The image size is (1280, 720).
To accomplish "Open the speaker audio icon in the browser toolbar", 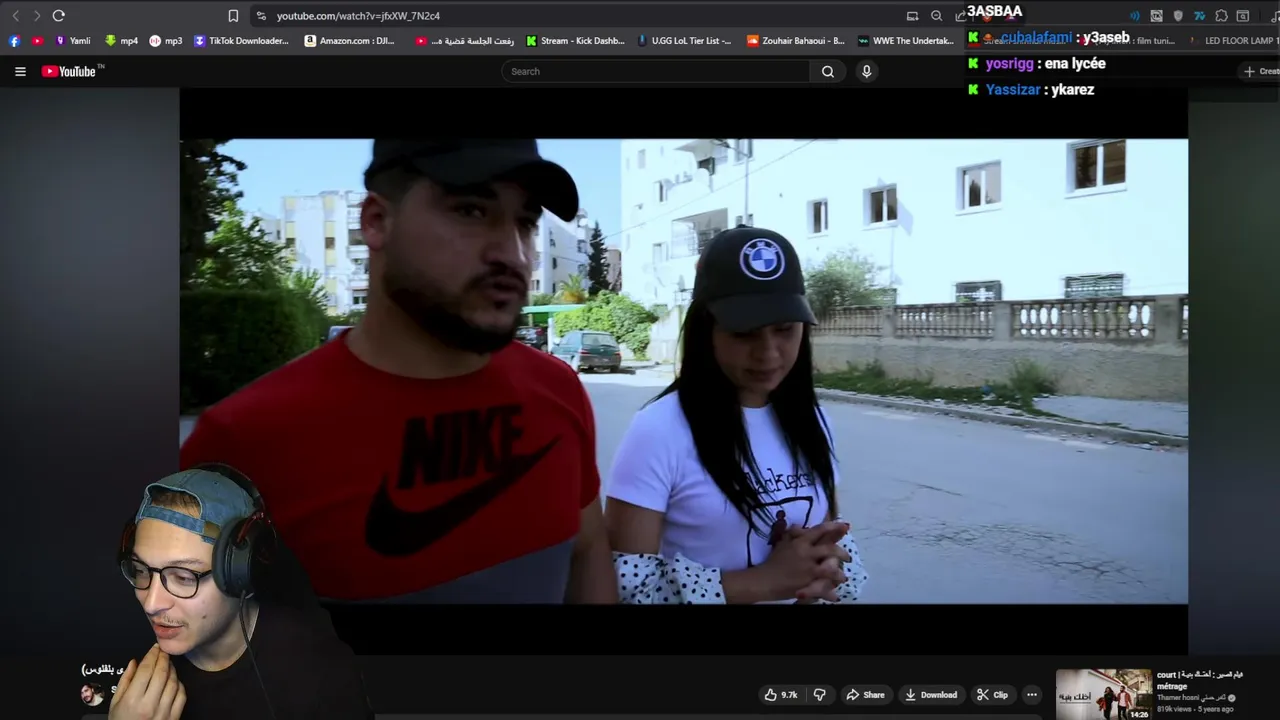I will point(1134,16).
